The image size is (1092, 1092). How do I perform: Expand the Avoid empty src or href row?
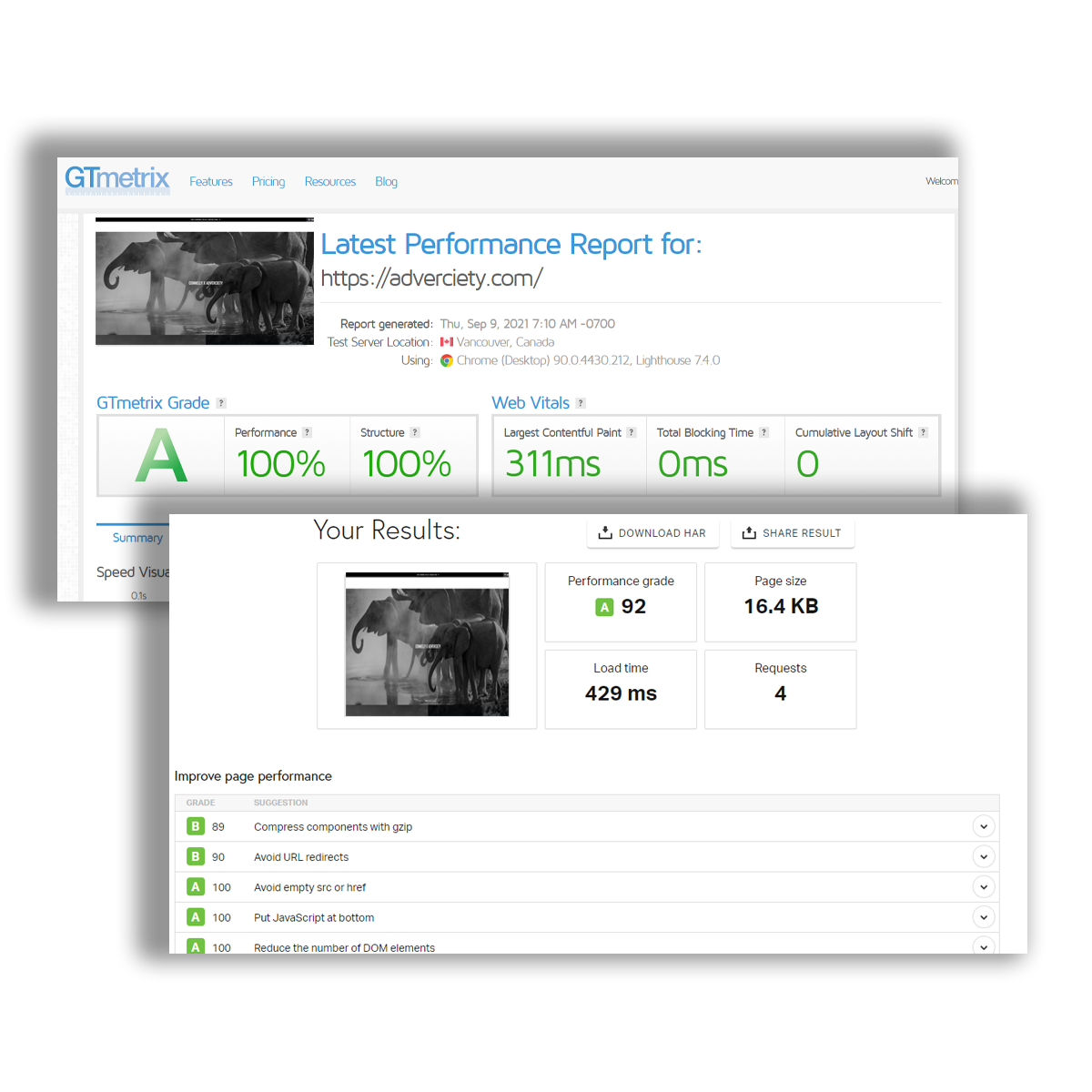[983, 886]
